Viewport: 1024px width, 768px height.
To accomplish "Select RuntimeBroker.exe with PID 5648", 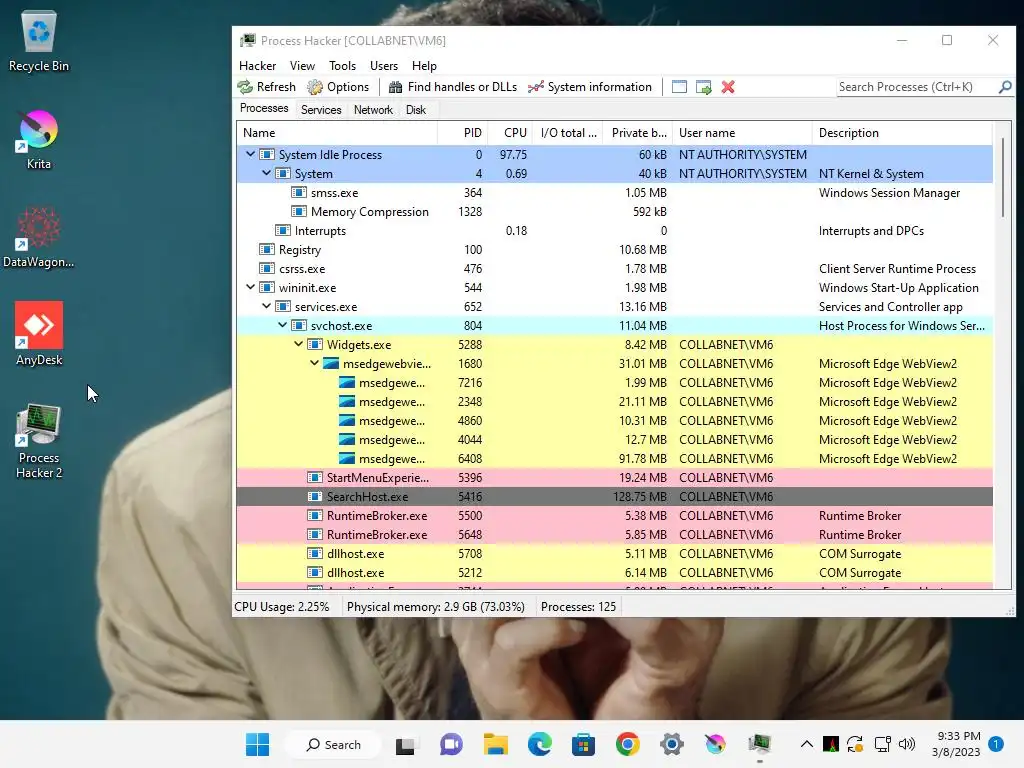I will click(x=615, y=534).
